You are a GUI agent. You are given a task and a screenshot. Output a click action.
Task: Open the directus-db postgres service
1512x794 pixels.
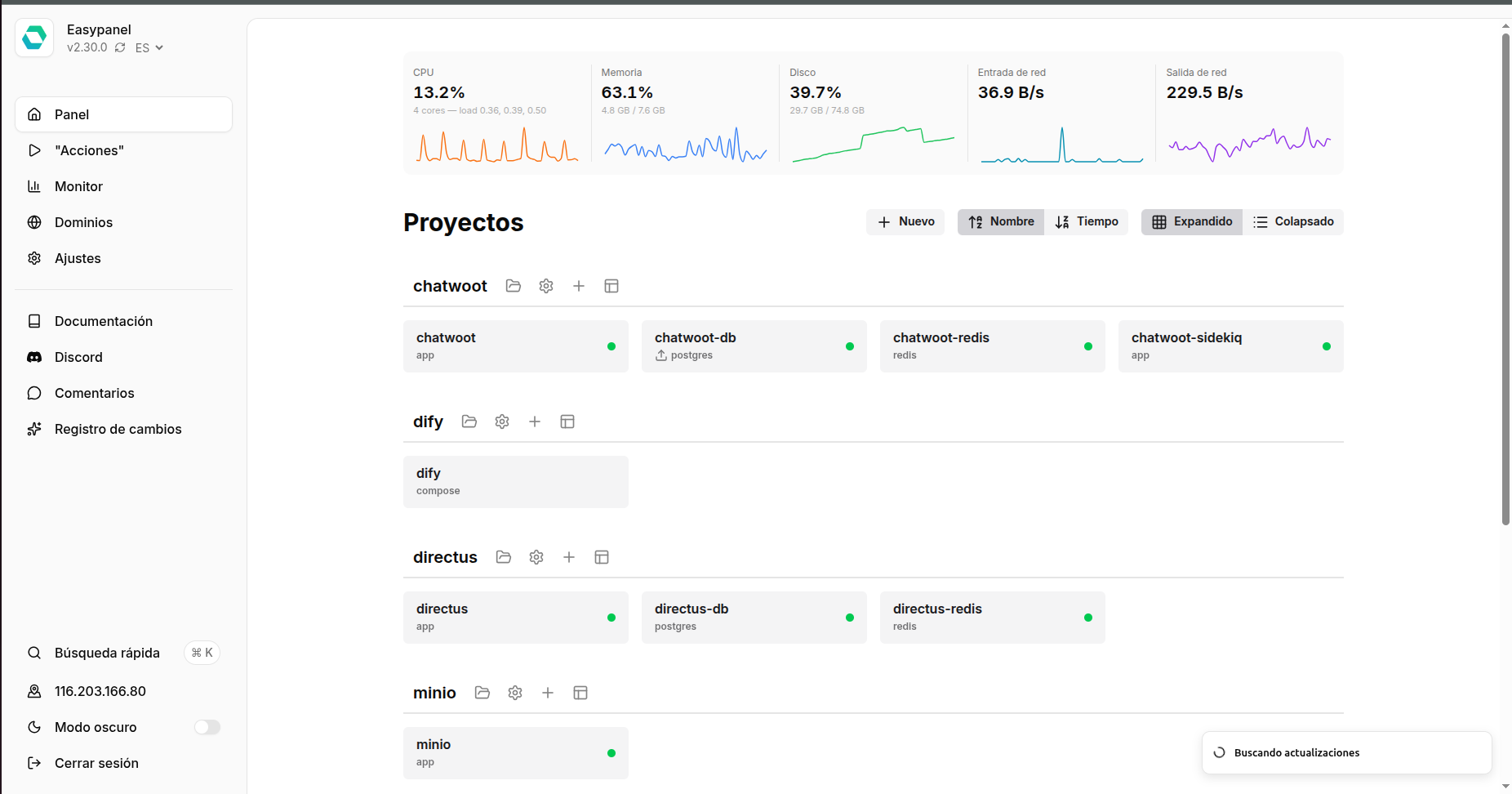coord(754,618)
